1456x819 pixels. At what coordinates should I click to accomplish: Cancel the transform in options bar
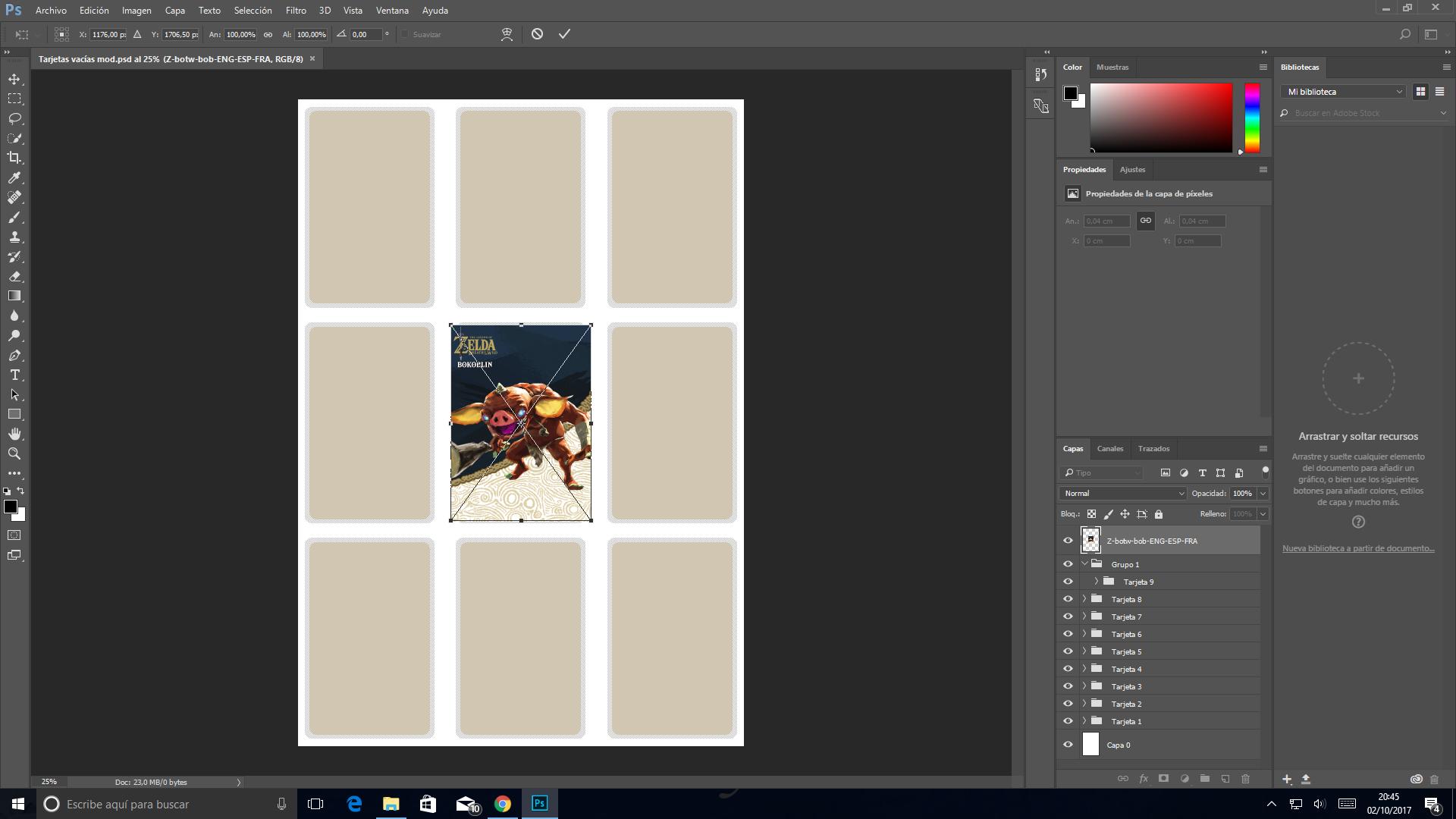(x=537, y=34)
